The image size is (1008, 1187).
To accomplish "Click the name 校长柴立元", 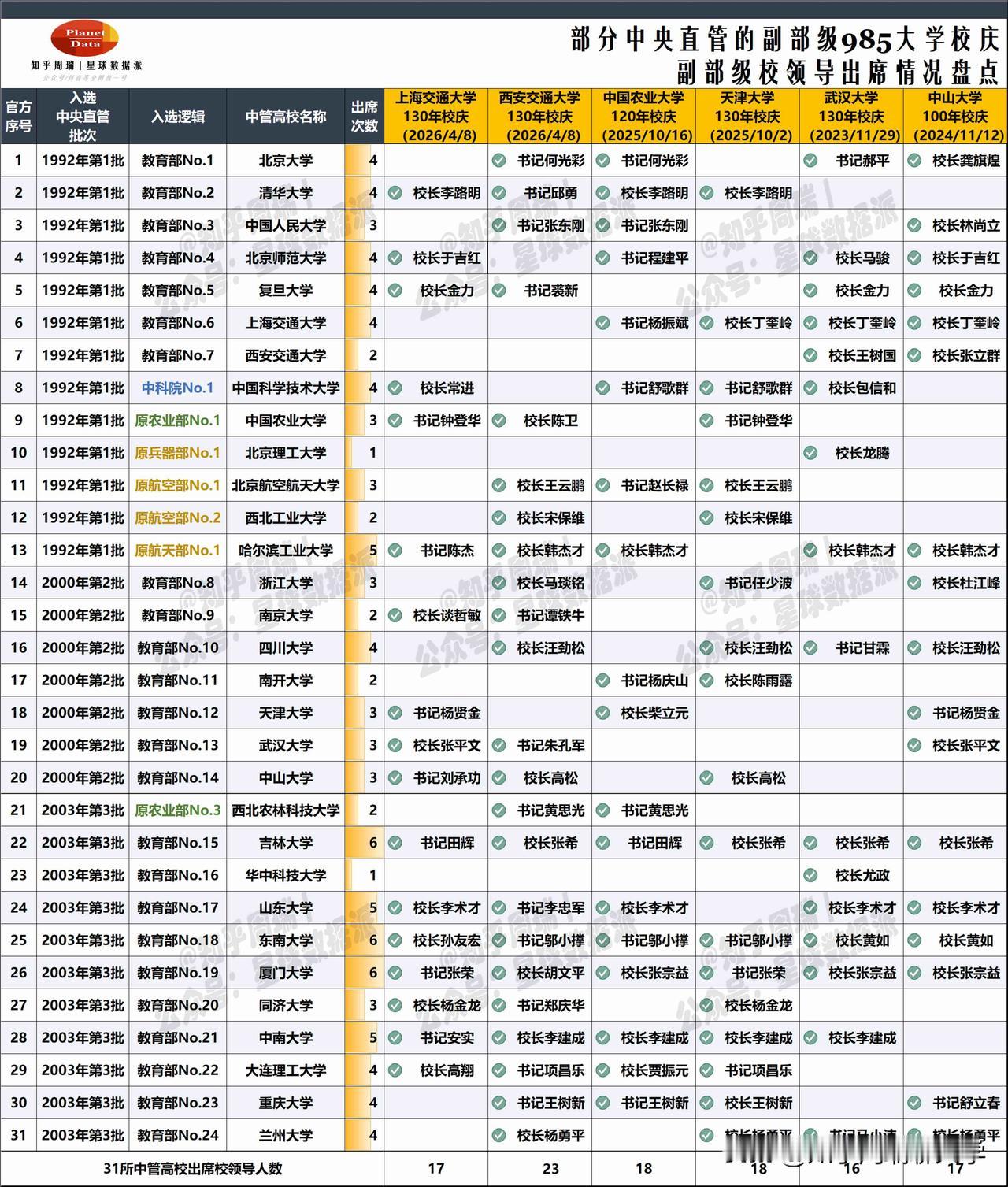I will pos(654,713).
